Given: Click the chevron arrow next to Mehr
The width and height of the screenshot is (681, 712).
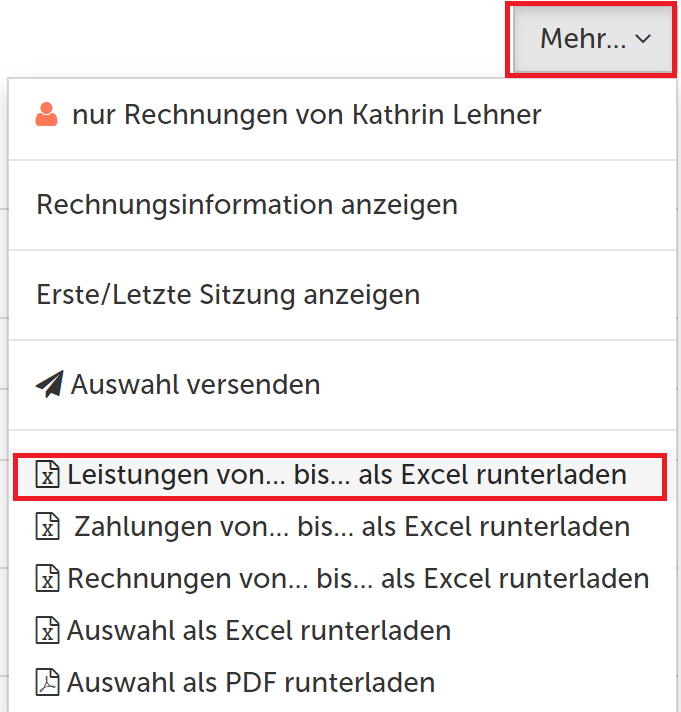Looking at the screenshot, I should click(643, 40).
